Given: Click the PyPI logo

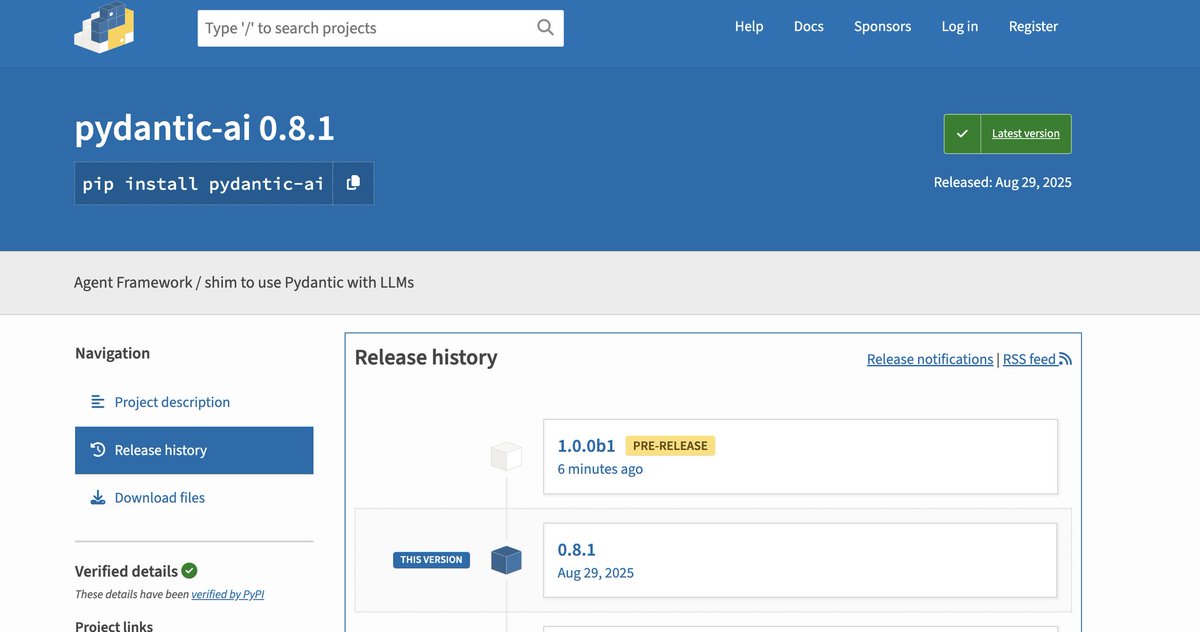Looking at the screenshot, I should coord(104,27).
